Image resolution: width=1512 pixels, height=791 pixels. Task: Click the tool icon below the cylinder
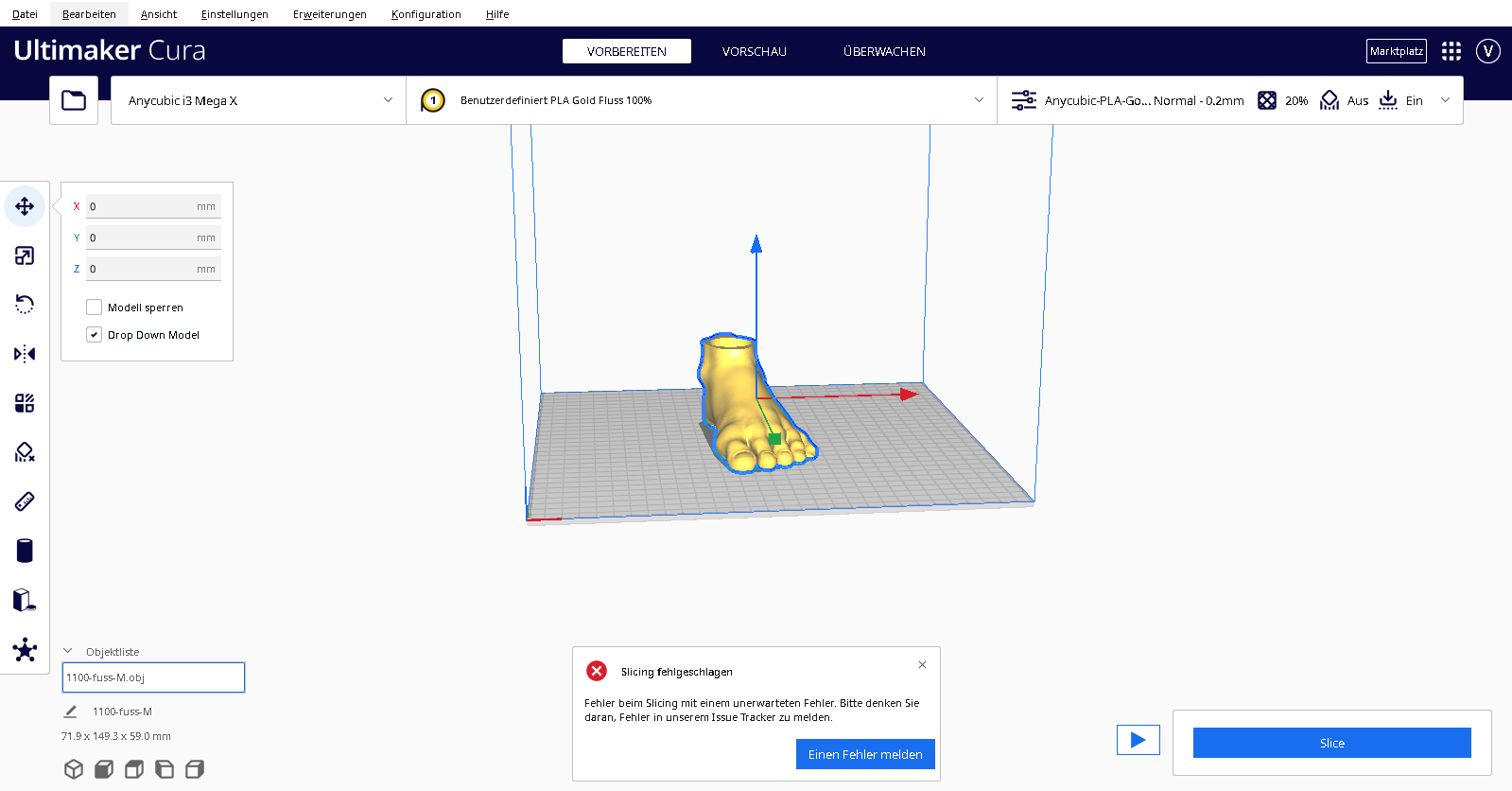click(x=25, y=600)
